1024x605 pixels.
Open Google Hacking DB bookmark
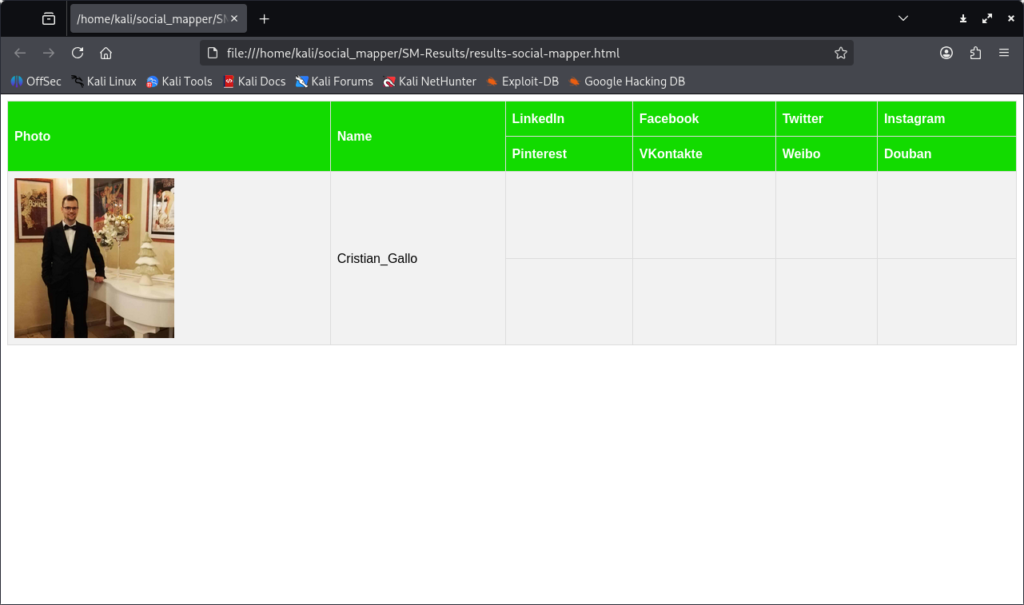coord(627,82)
